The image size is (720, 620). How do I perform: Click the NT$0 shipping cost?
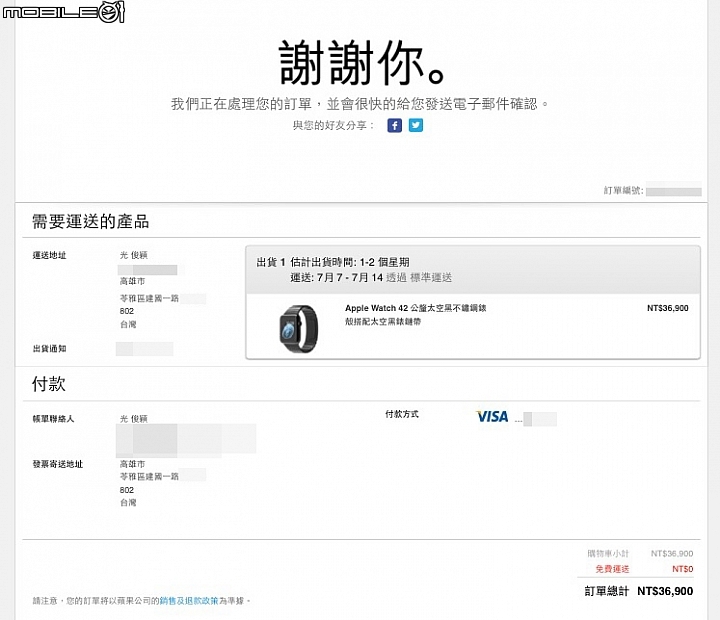click(x=682, y=569)
